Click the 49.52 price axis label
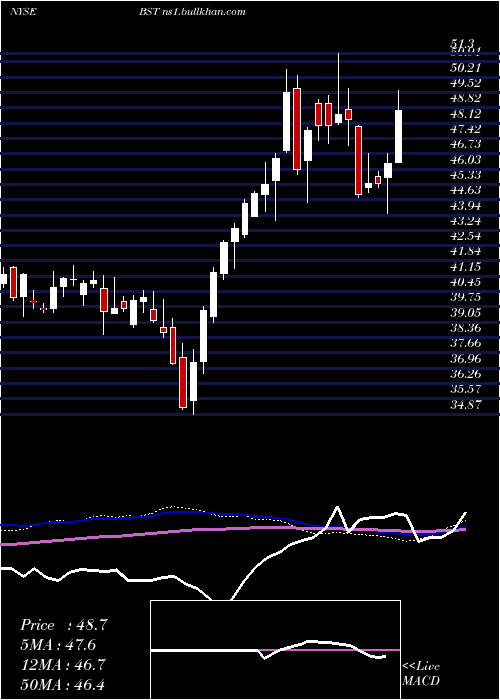Image resolution: width=500 pixels, height=700 pixels. (466, 83)
